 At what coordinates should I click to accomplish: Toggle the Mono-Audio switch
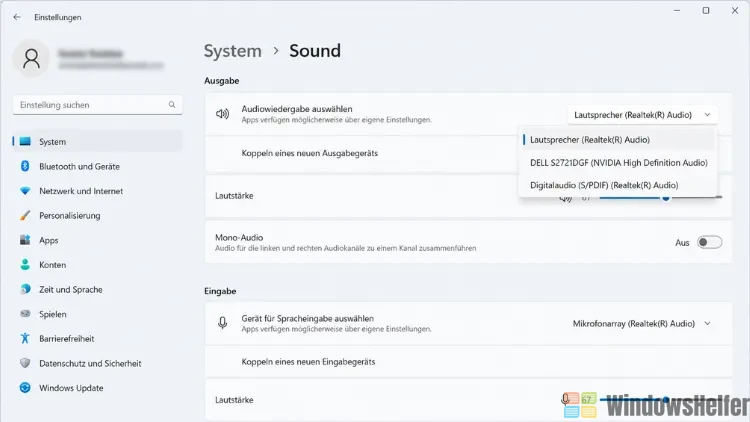(709, 243)
